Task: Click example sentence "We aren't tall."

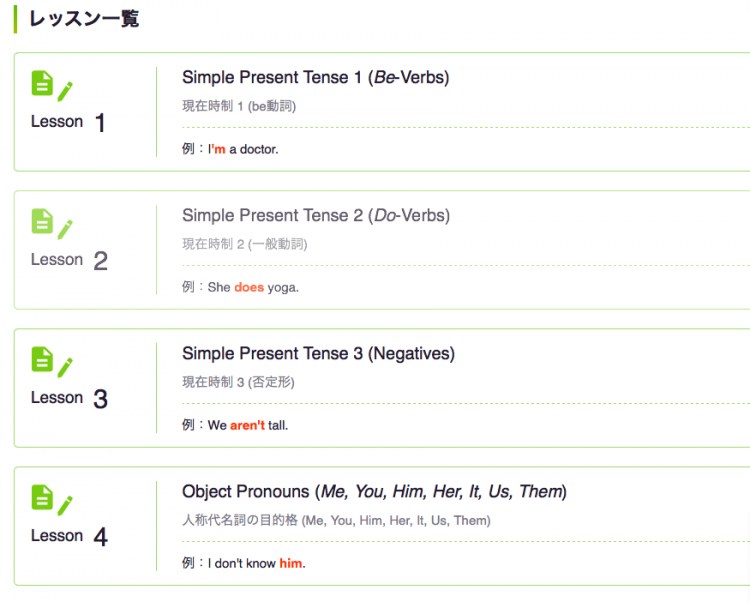Action: click(248, 426)
